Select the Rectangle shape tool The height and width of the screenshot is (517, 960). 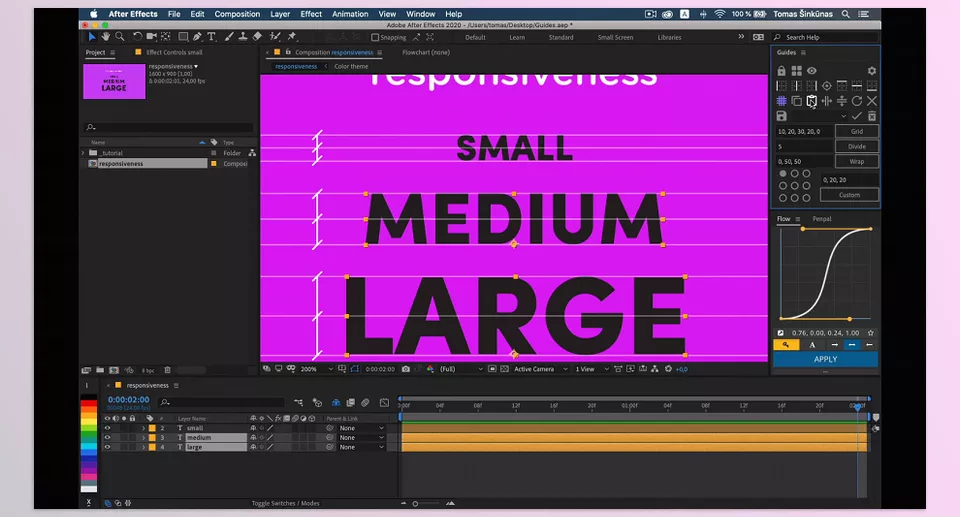pos(183,37)
